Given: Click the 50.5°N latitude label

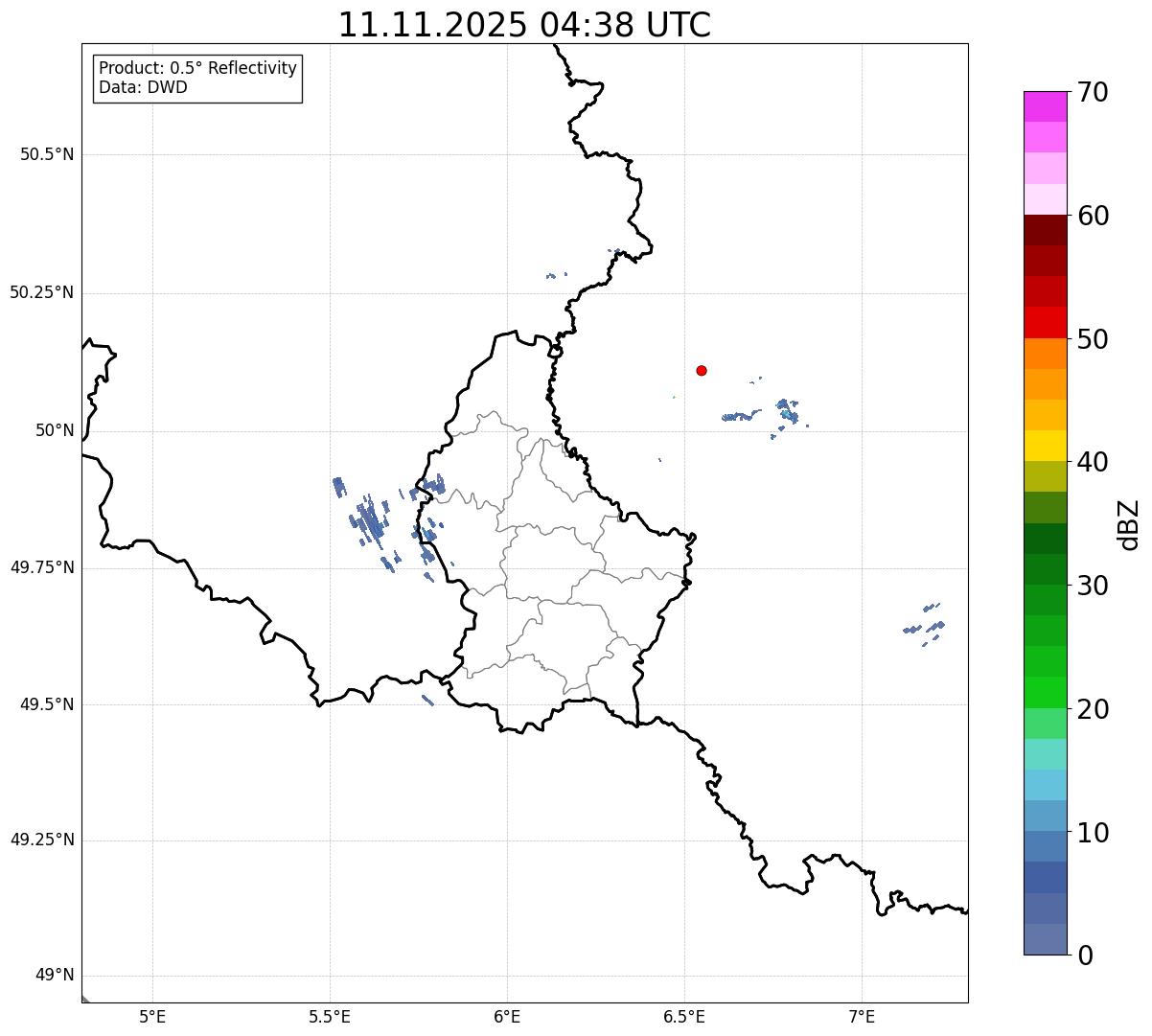Looking at the screenshot, I should pyautogui.click(x=47, y=154).
